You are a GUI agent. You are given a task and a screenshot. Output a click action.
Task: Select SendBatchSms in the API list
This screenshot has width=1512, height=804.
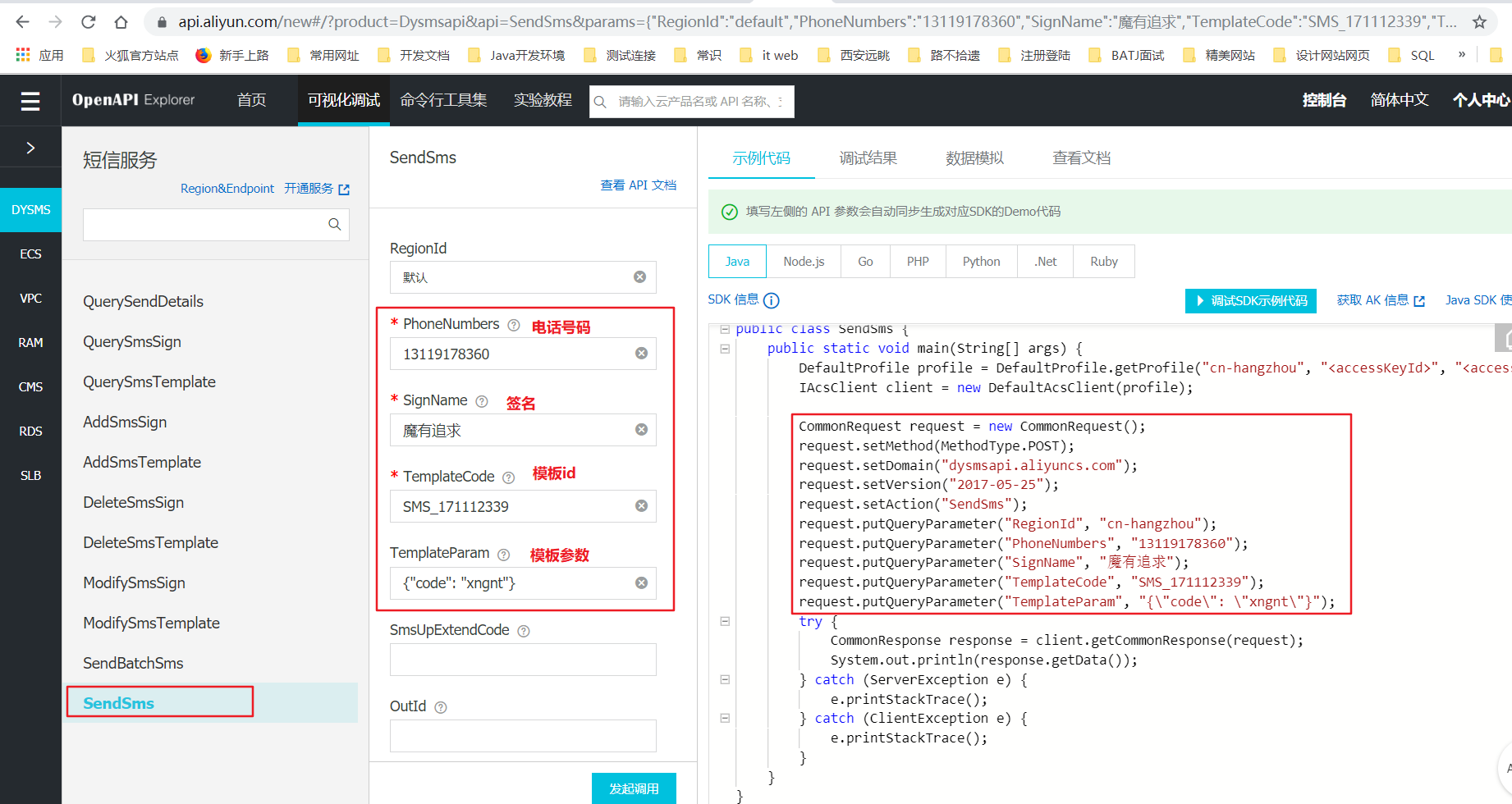(x=133, y=664)
